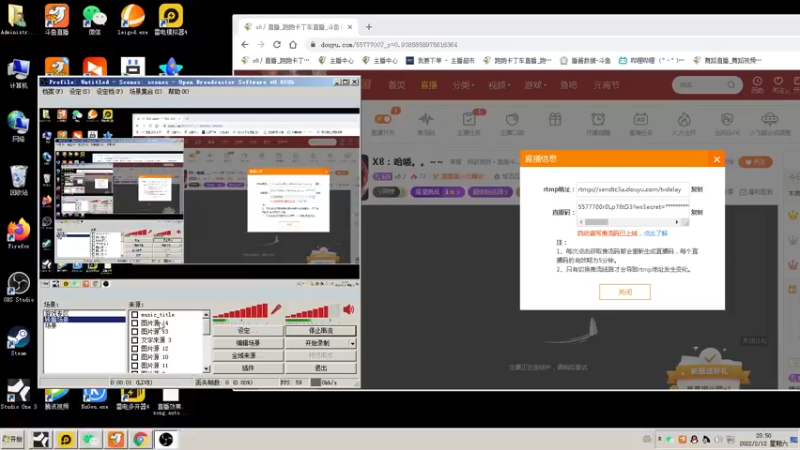This screenshot has width=800, height=450.
Task: Launch Firefox from the desktop
Action: click(18, 234)
